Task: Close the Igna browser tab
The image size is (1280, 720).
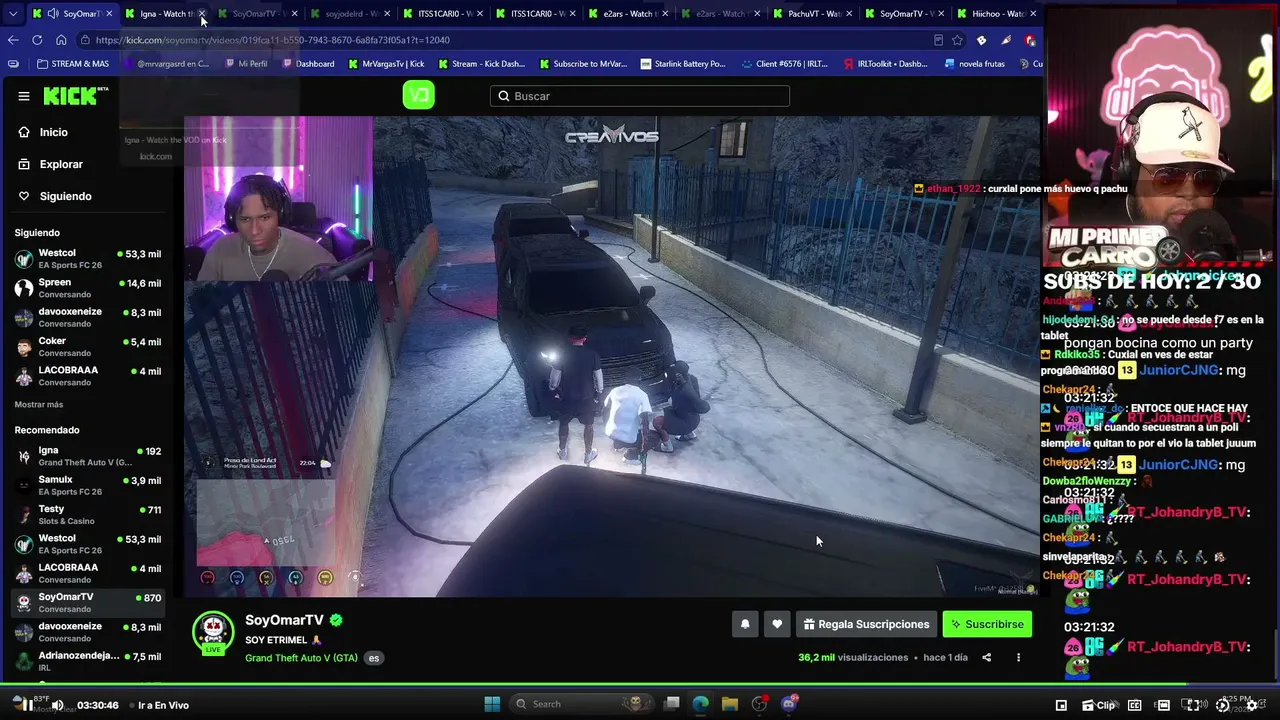Action: click(x=202, y=14)
